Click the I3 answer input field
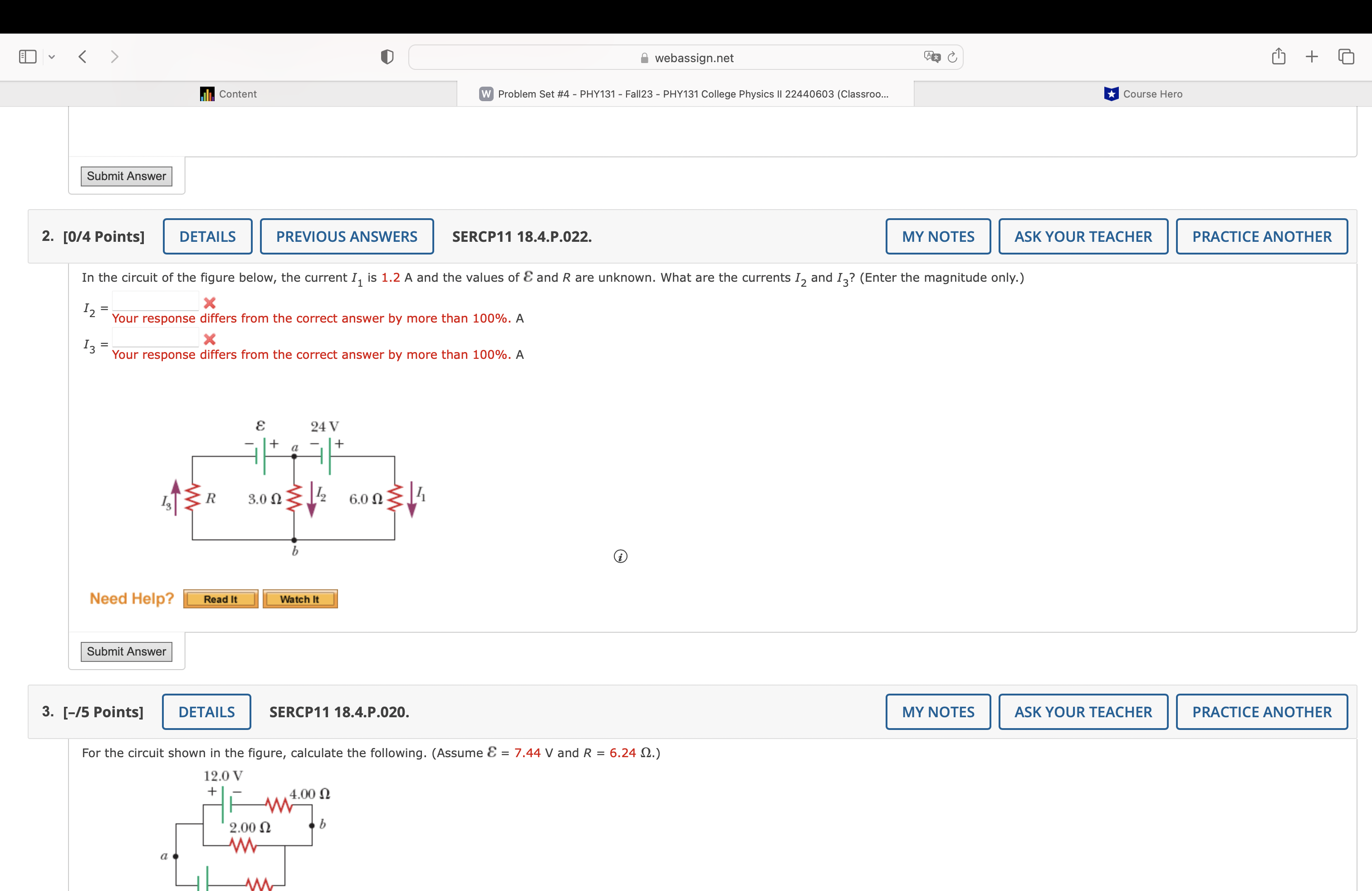1372x891 pixels. pyautogui.click(x=155, y=337)
